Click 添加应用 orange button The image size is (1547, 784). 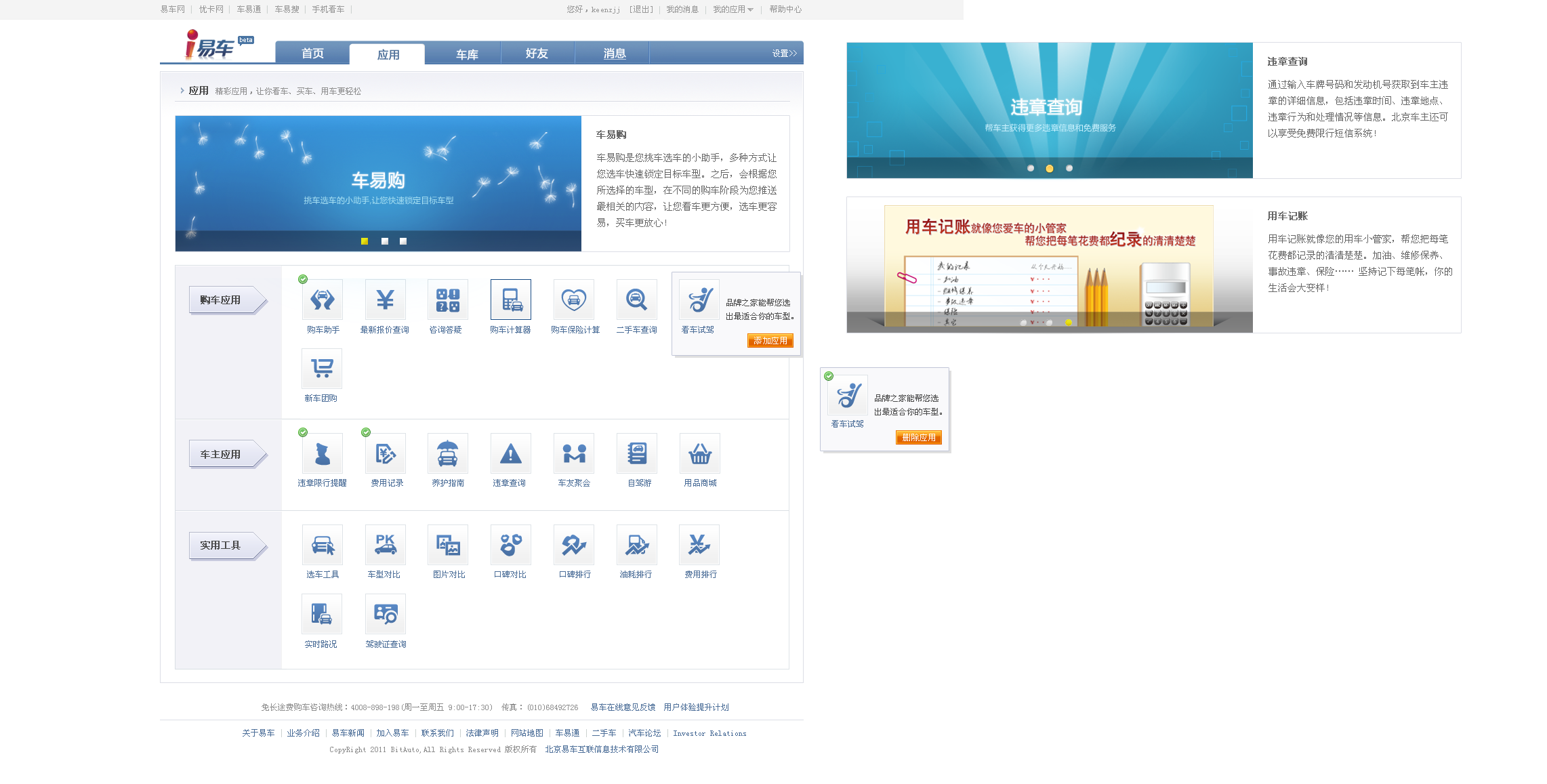770,341
